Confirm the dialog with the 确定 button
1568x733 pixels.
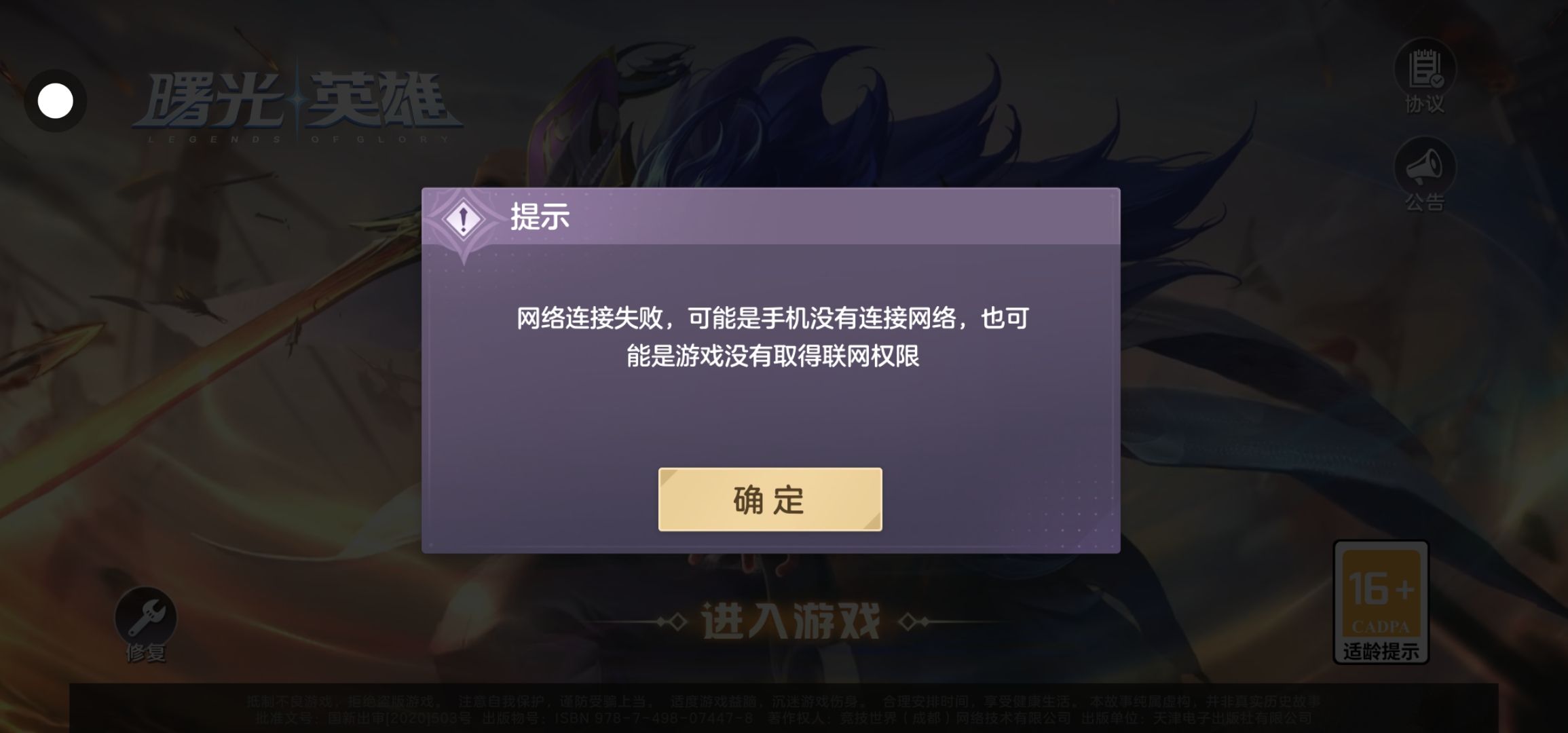(770, 500)
